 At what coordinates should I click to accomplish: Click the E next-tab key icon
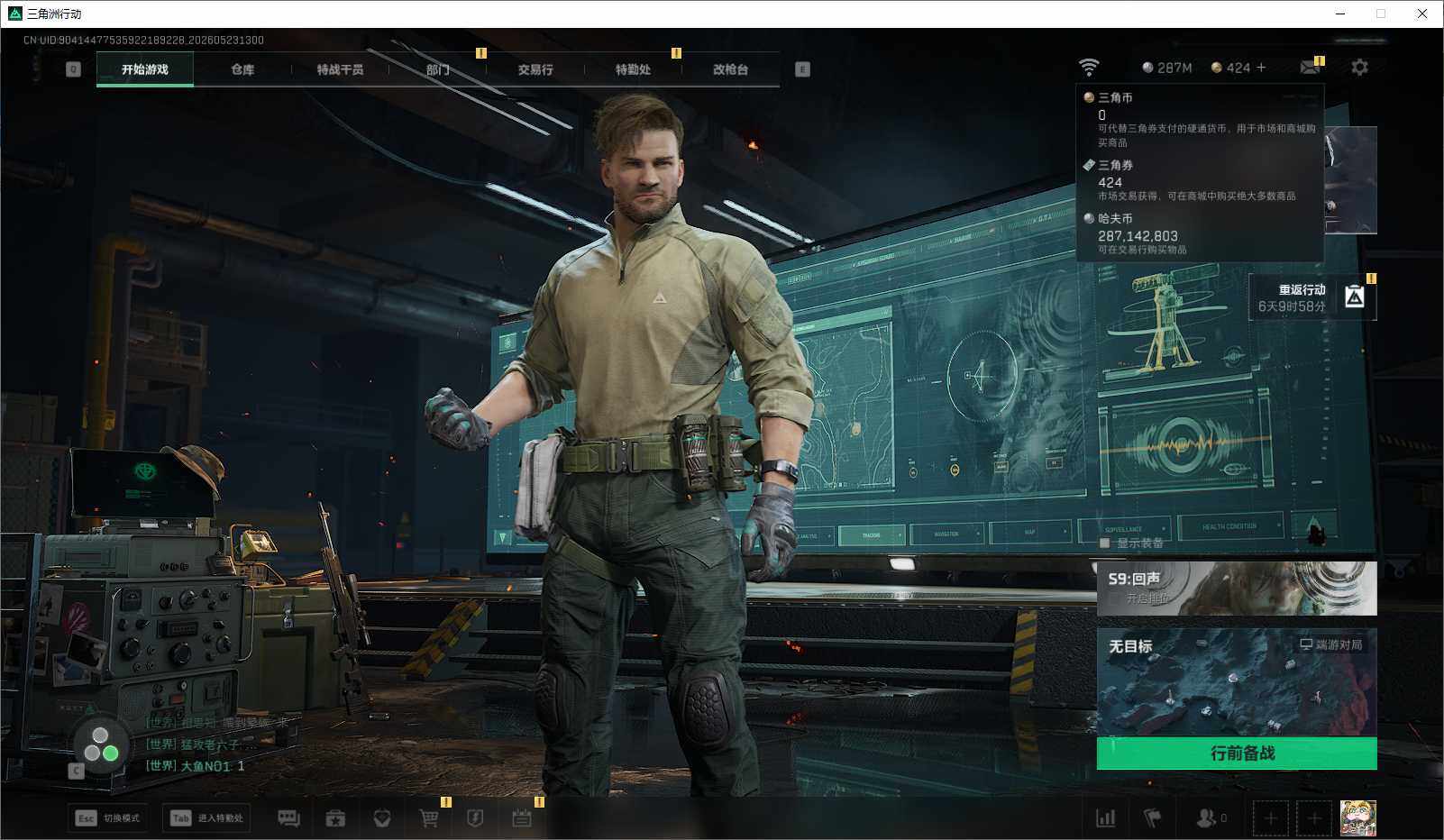coord(802,69)
